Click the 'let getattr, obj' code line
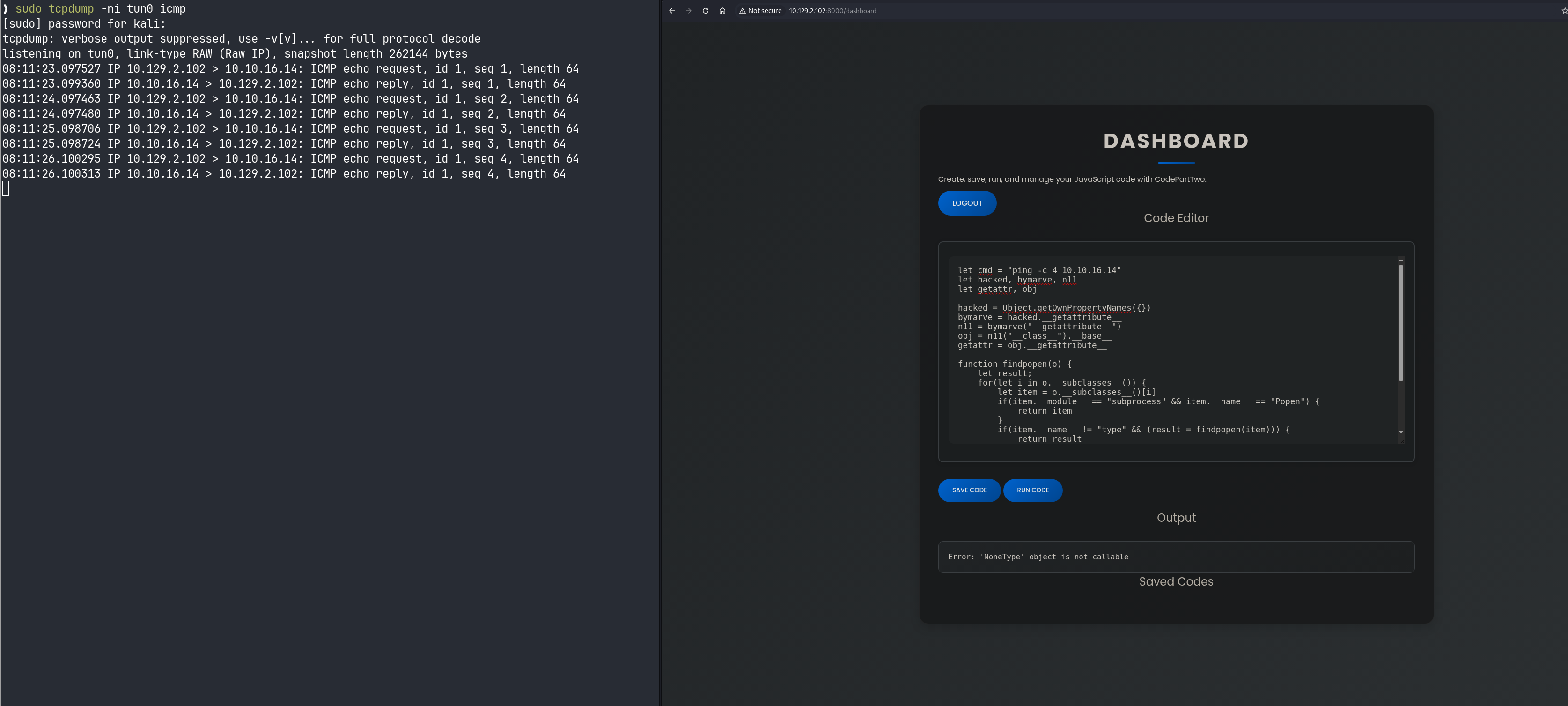Screen dimensions: 1568x706 point(997,290)
